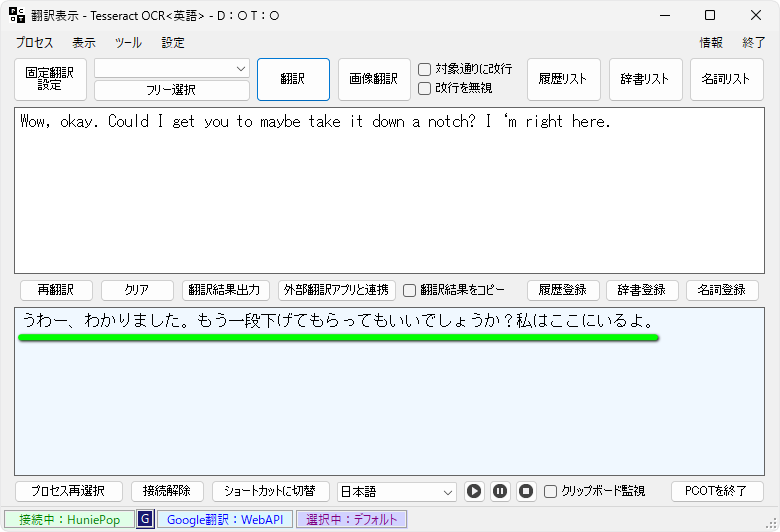Viewport: 780px width, 532px height.
Task: Click the 翻訳 button
Action: [293, 79]
